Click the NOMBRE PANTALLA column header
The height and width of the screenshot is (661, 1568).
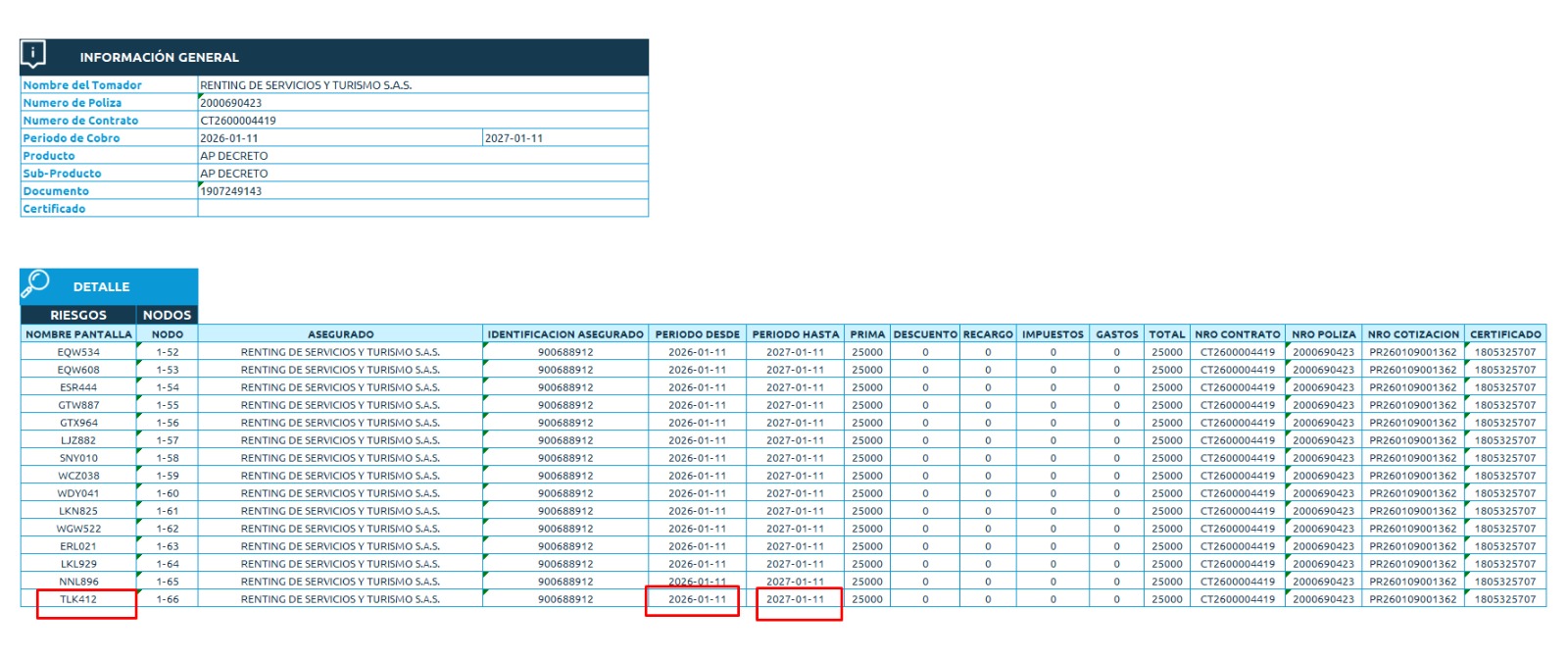[x=78, y=334]
